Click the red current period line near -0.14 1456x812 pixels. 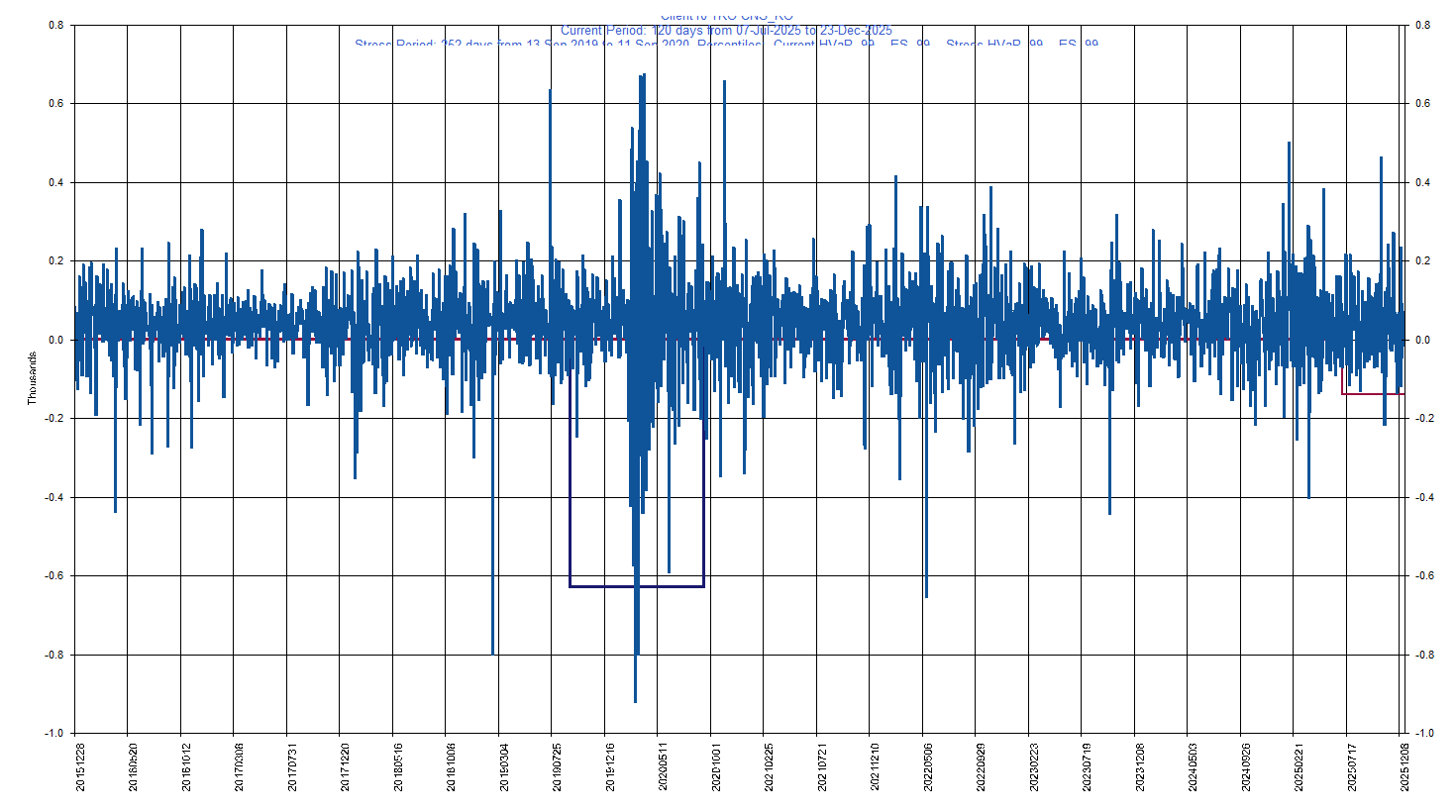[1372, 394]
